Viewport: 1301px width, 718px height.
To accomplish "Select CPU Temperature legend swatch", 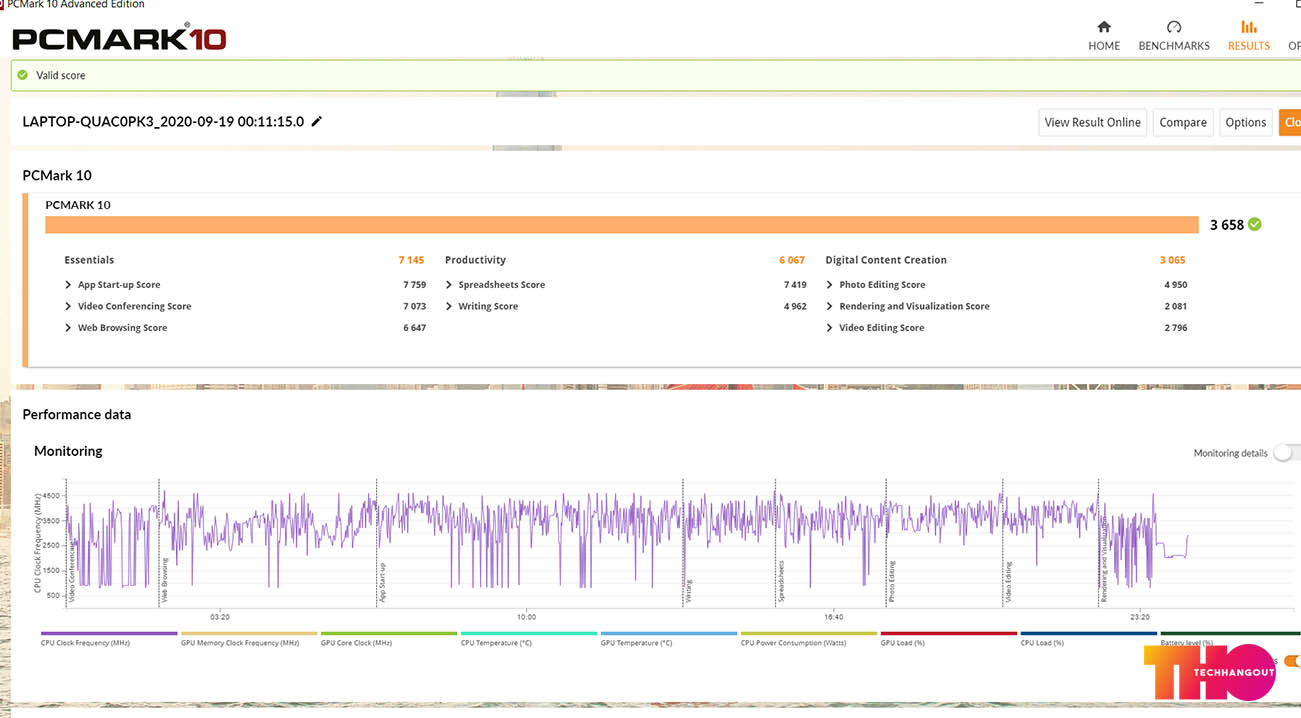I will (529, 633).
